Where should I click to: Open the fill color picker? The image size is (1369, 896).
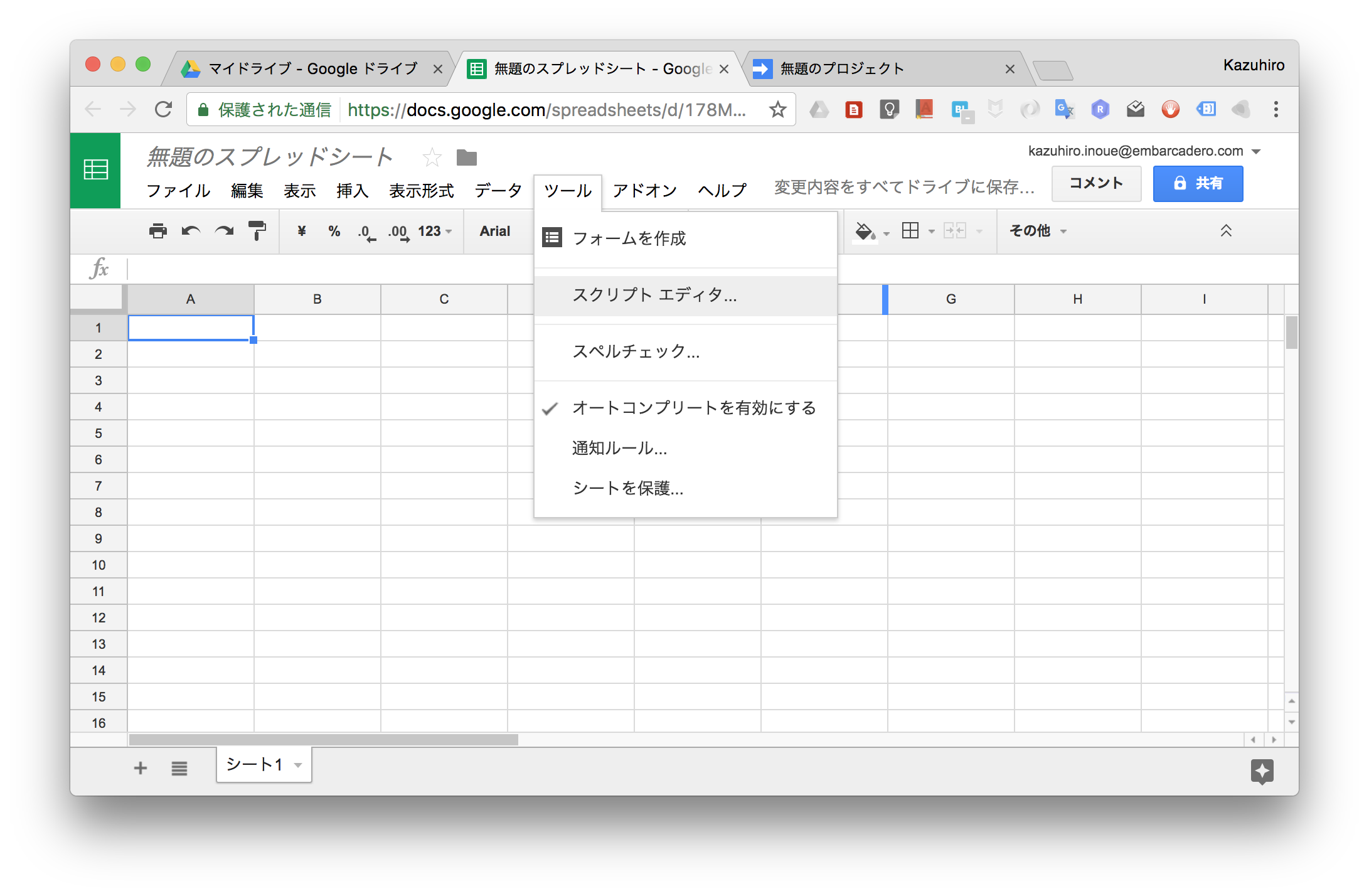[865, 232]
